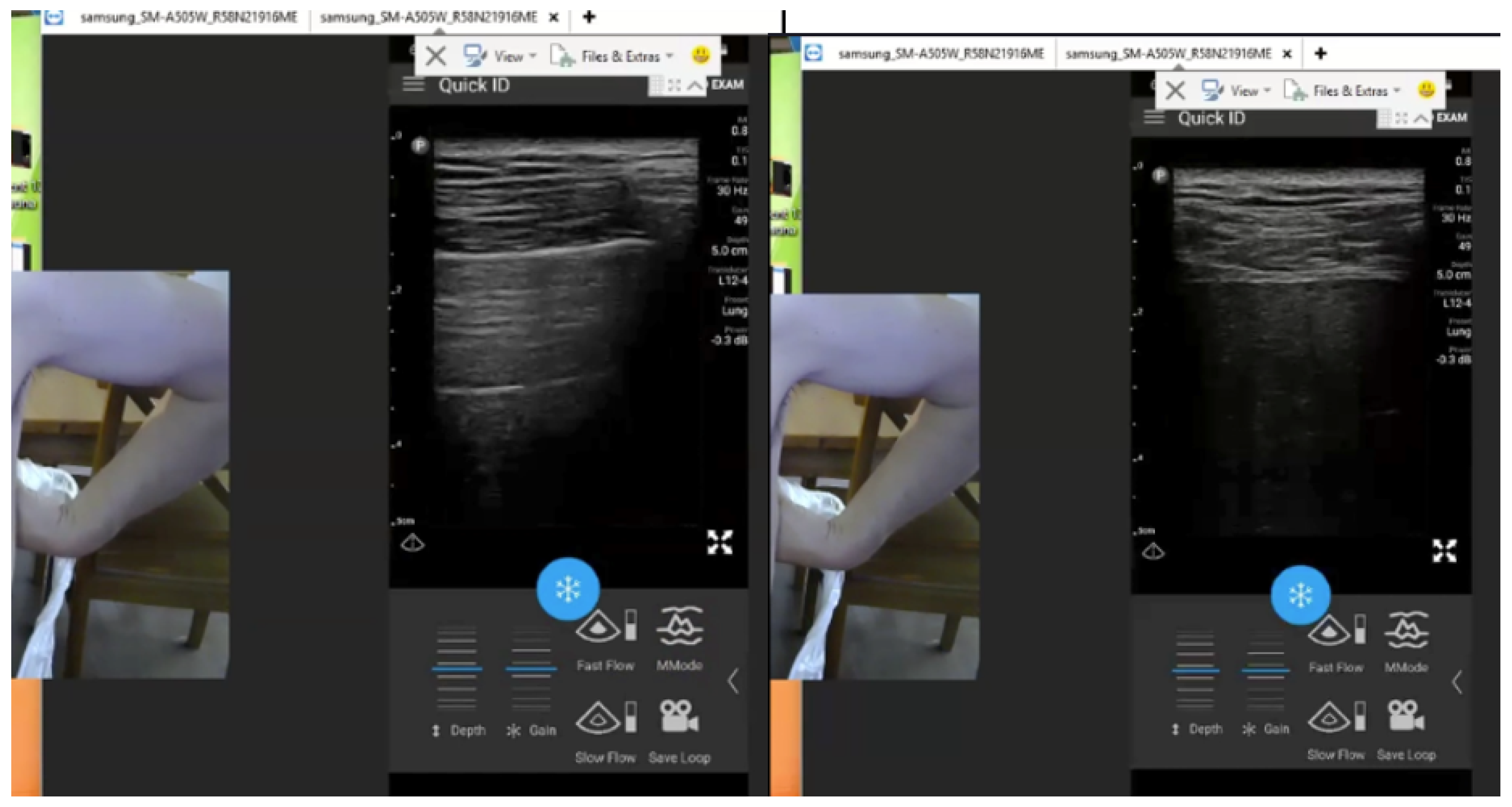Click TeamViewer logo icon in left window
The height and width of the screenshot is (807, 1512).
pos(54,17)
